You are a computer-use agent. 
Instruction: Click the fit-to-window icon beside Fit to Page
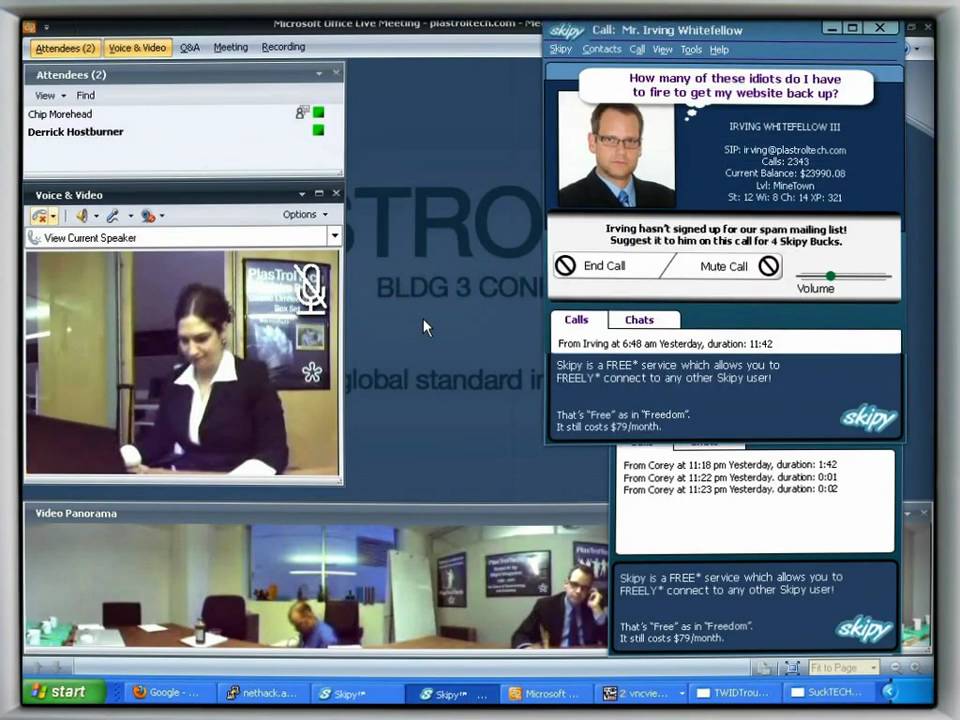click(x=792, y=667)
